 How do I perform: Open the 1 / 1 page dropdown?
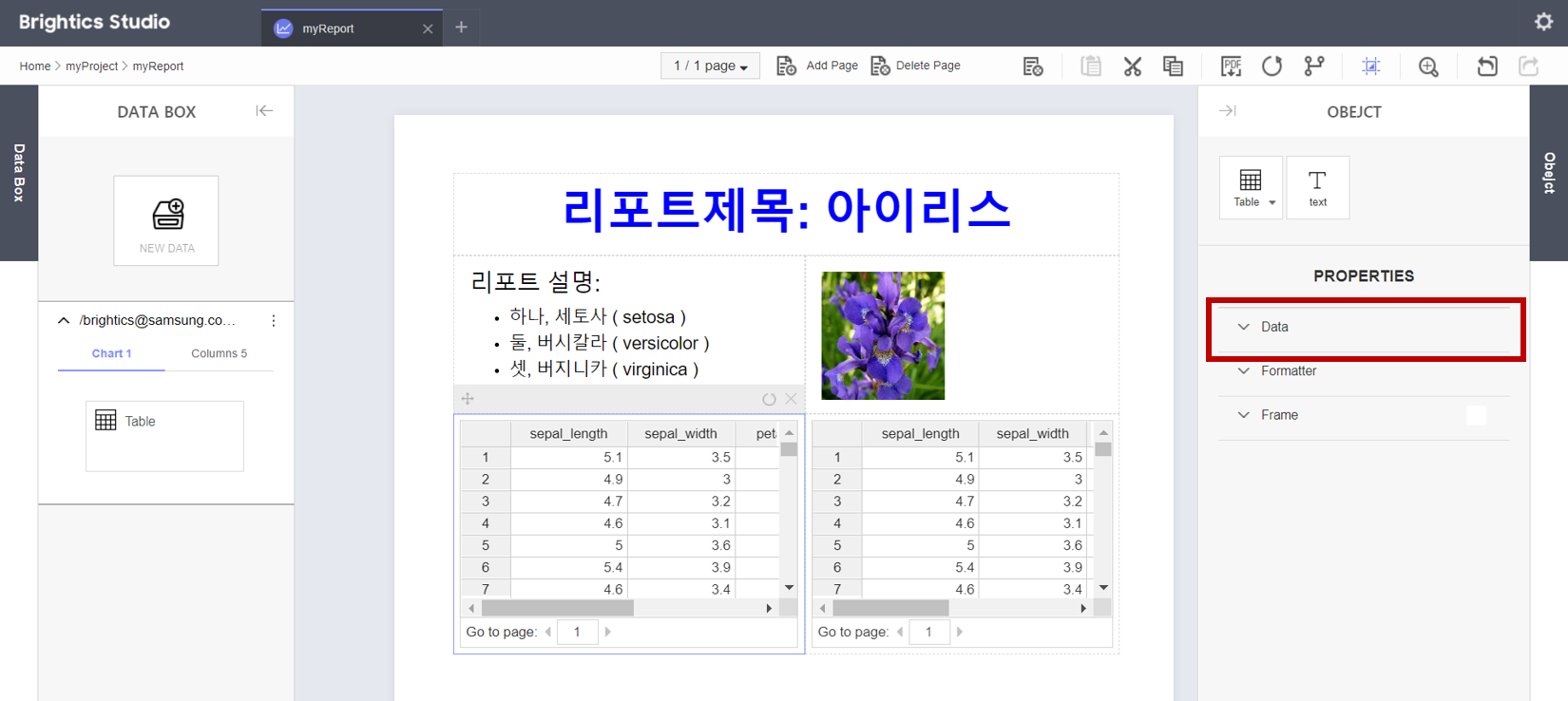click(x=710, y=66)
